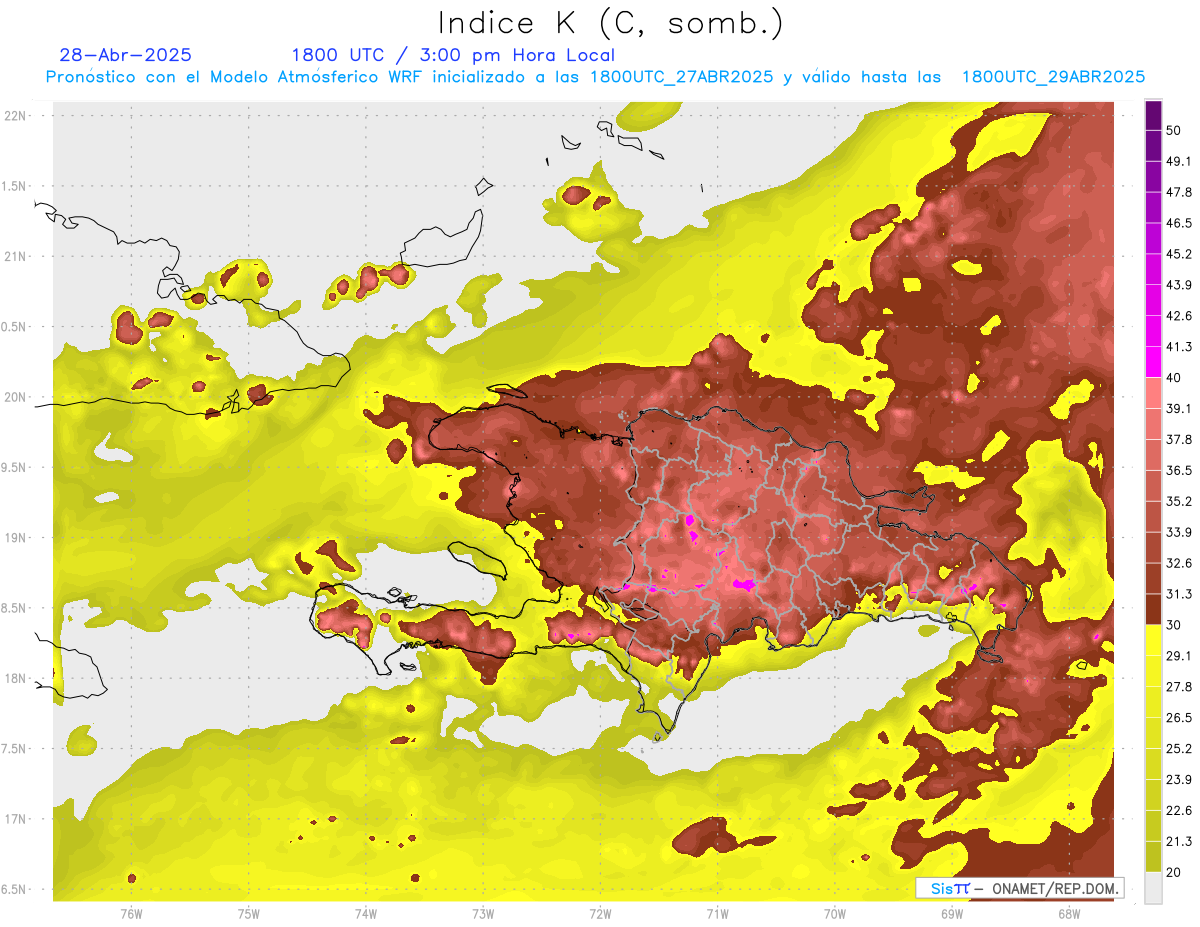Click the colorbar value "33.9"
The height and width of the screenshot is (927, 1200).
(1179, 532)
